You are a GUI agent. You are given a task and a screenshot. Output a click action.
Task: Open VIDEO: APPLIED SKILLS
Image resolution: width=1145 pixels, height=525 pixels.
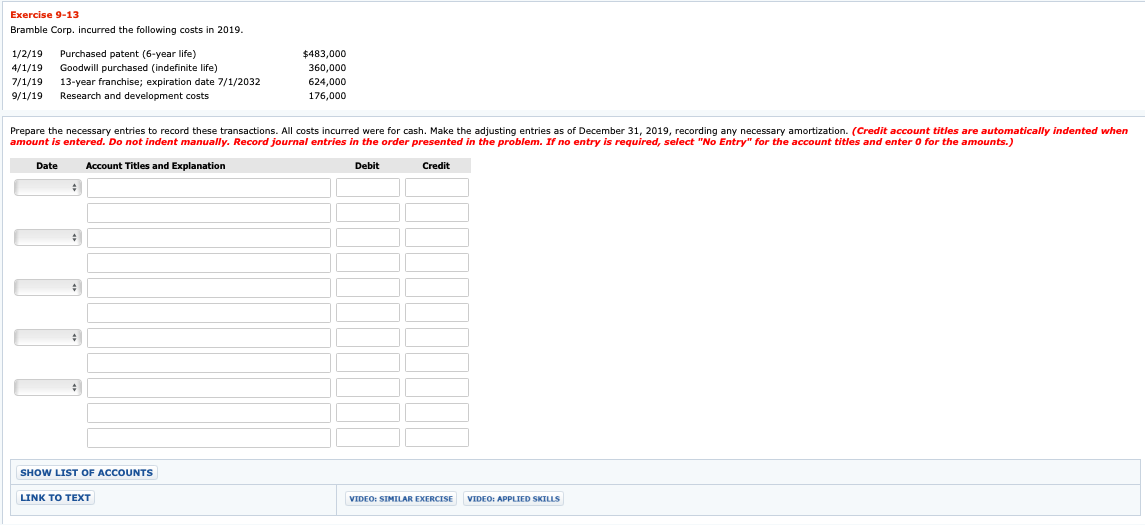click(x=513, y=499)
